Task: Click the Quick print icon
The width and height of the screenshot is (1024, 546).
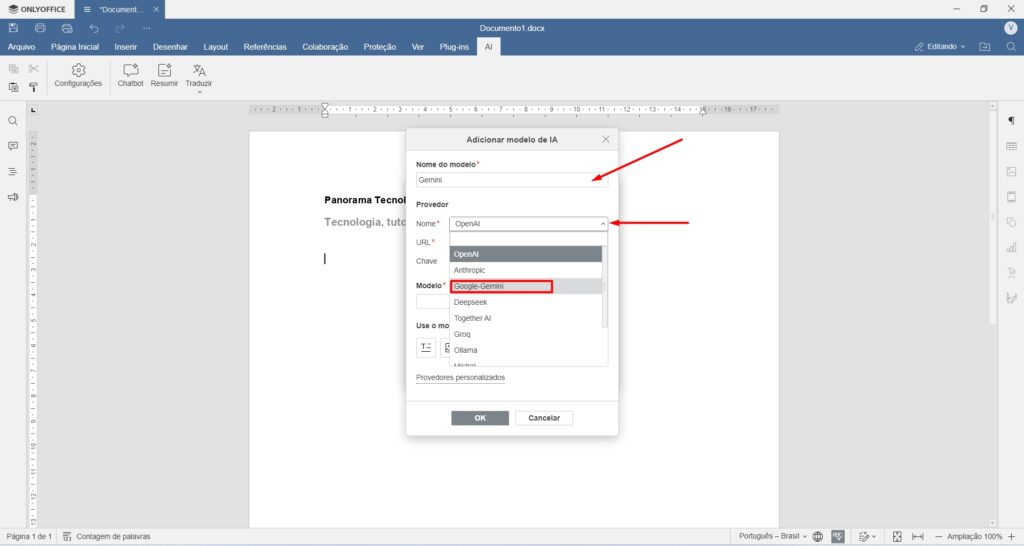Action: (67, 28)
